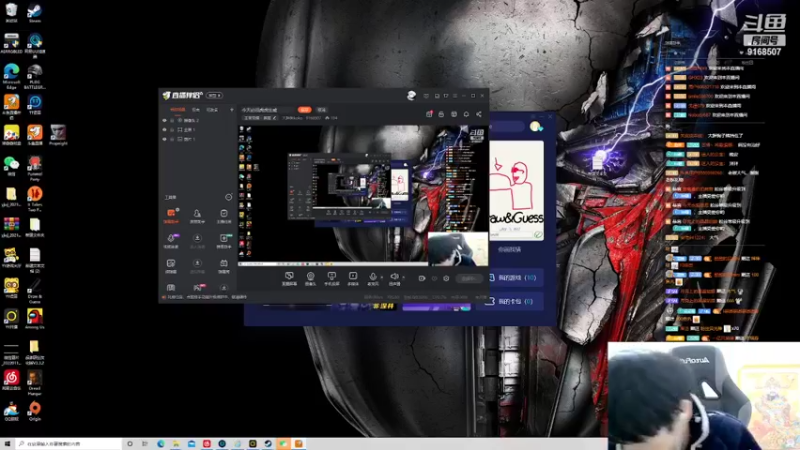Expand the toolbox panel circle icon
Image resolution: width=800 pixels, height=450 pixels.
[x=229, y=197]
